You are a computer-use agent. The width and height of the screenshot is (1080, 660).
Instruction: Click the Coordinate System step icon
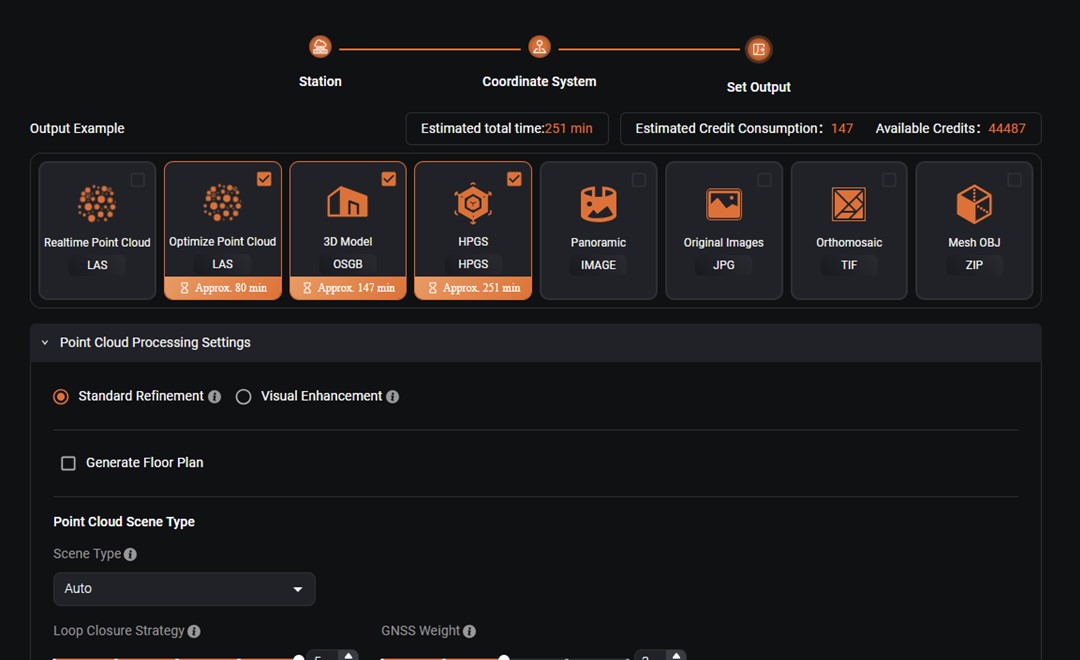539,47
